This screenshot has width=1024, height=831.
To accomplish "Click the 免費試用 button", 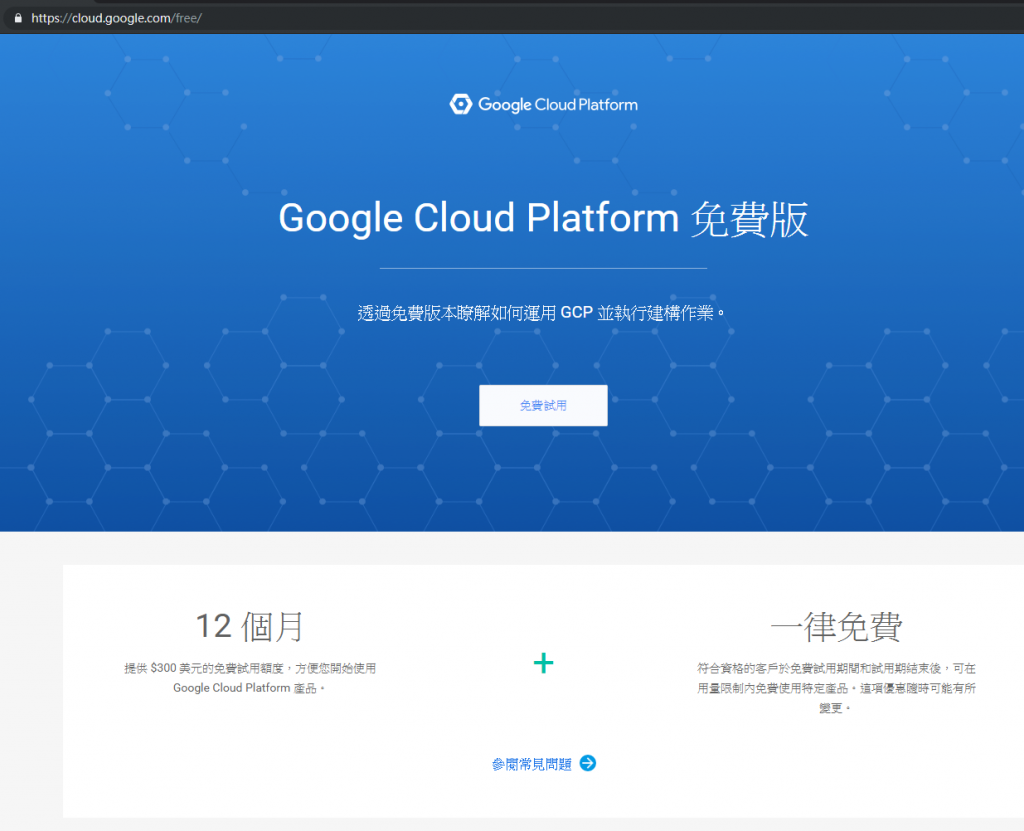I will [543, 406].
